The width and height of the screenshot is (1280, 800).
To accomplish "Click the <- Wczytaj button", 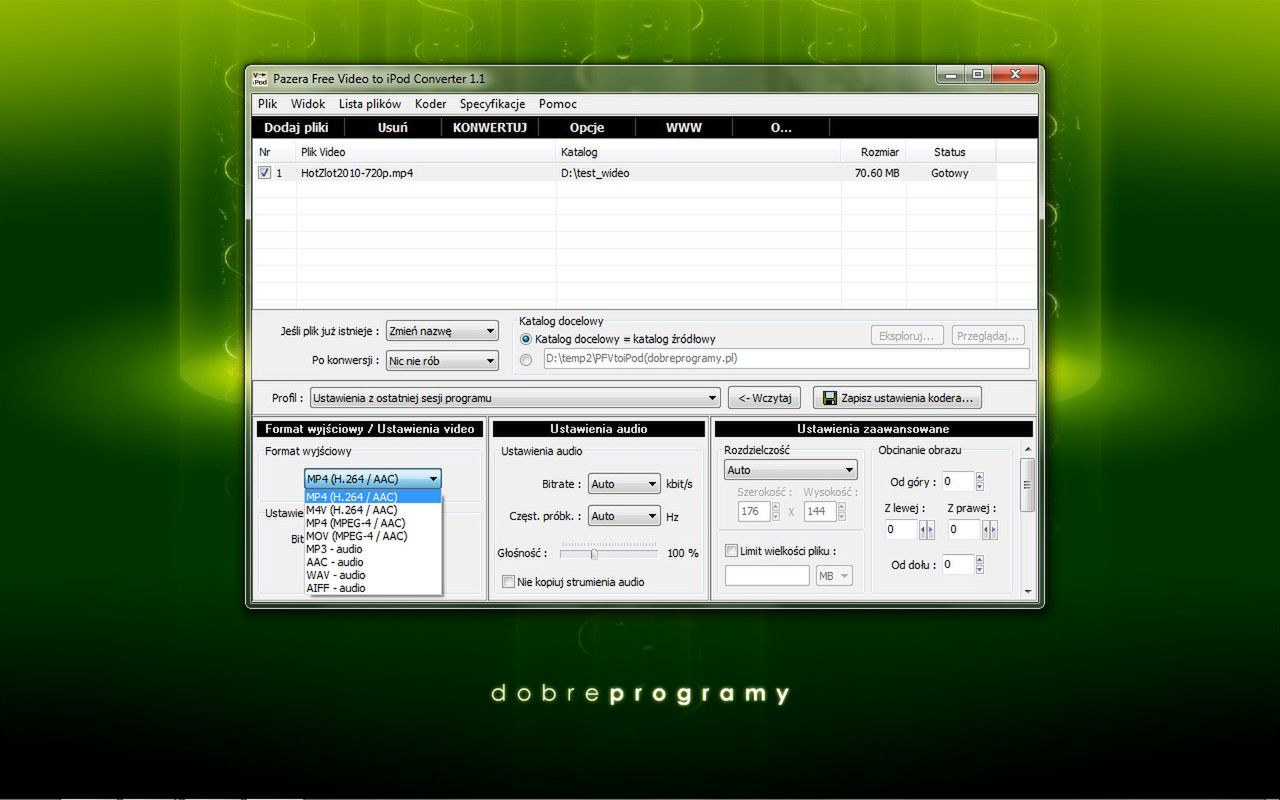I will tap(764, 398).
